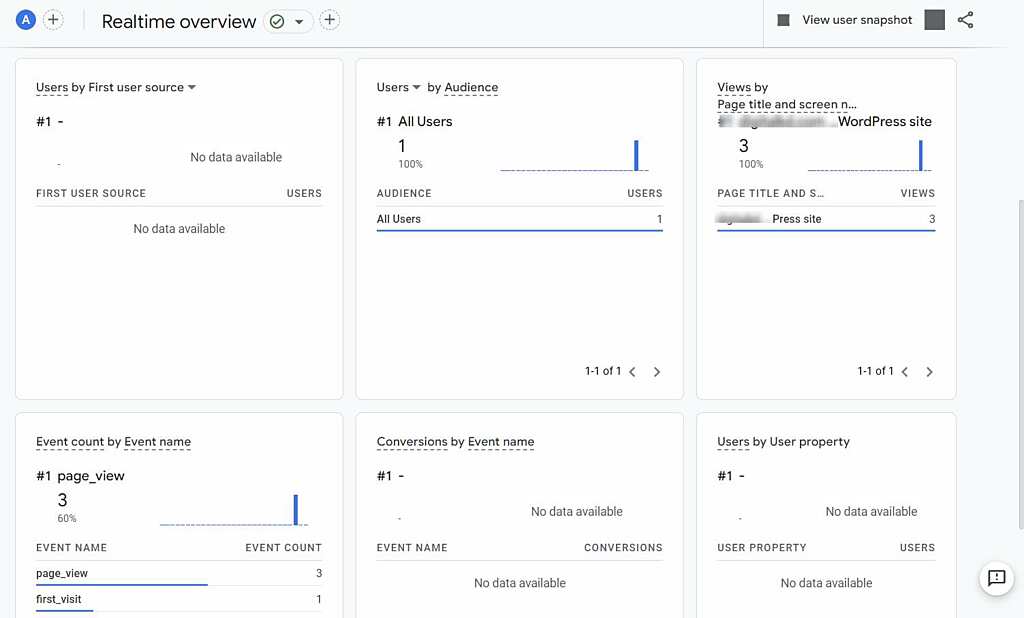Click the plus icon after the Realtime overview dropdown
The height and width of the screenshot is (618, 1024).
pos(330,20)
